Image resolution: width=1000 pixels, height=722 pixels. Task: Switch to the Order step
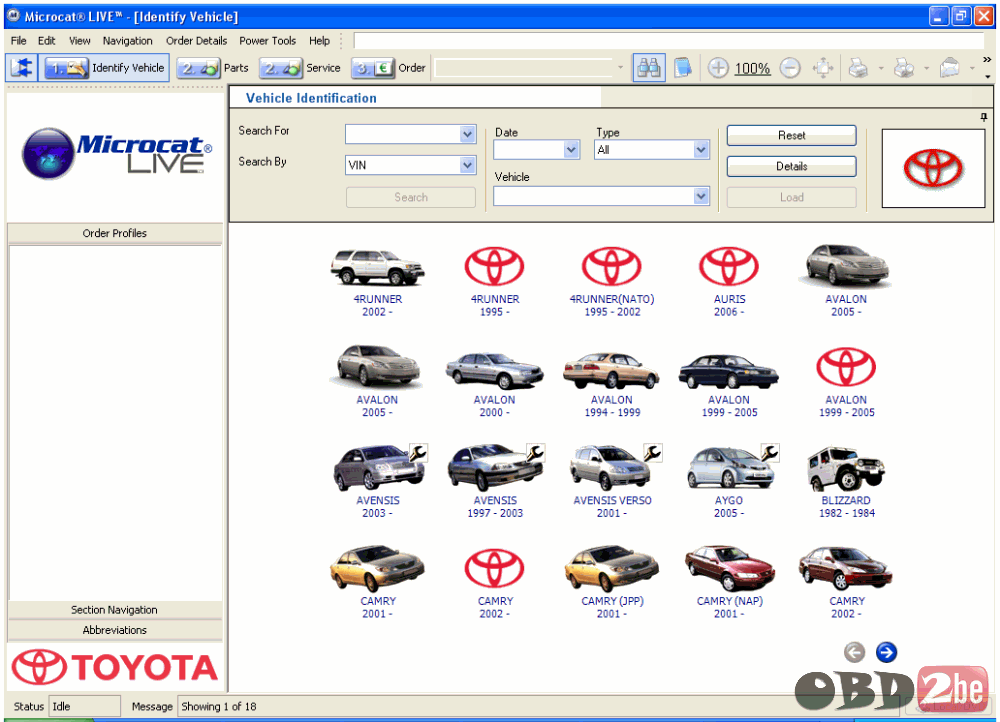[x=388, y=68]
